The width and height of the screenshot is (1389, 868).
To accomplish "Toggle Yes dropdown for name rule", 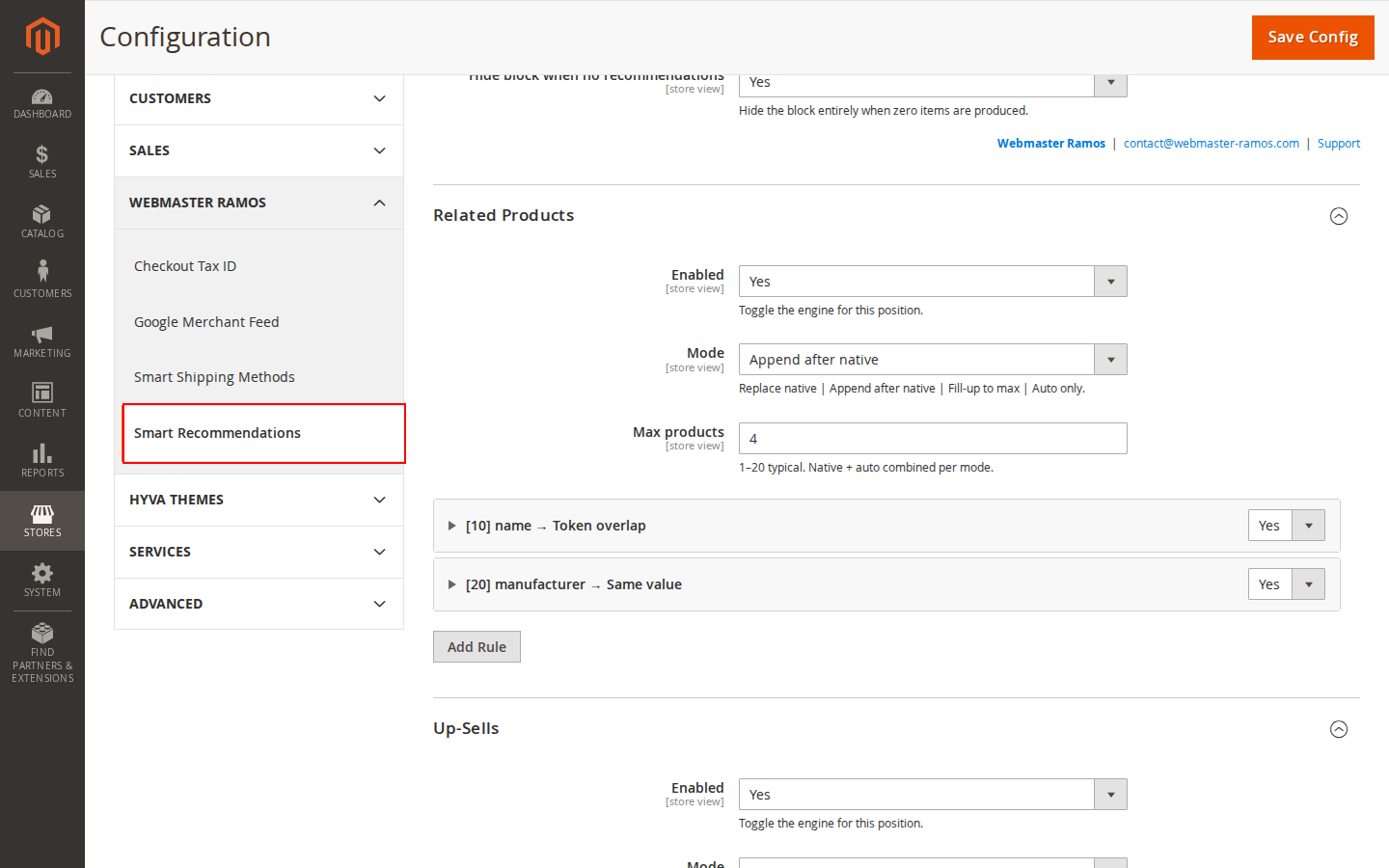I will pos(1286,526).
